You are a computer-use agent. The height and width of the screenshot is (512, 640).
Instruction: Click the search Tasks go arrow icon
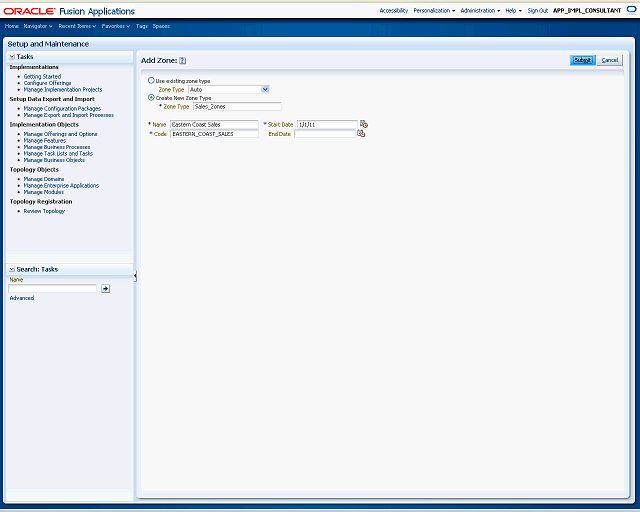pyautogui.click(x=105, y=289)
